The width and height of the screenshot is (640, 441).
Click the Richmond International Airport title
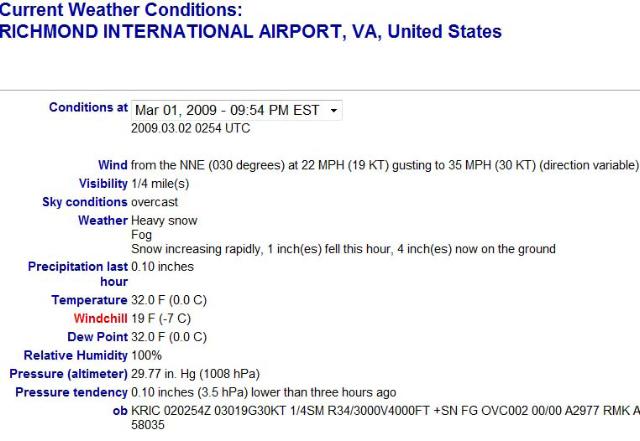(x=250, y=32)
